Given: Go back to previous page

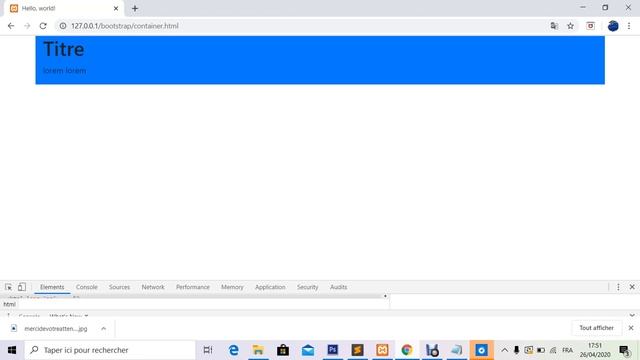Looking at the screenshot, I should pos(11,26).
